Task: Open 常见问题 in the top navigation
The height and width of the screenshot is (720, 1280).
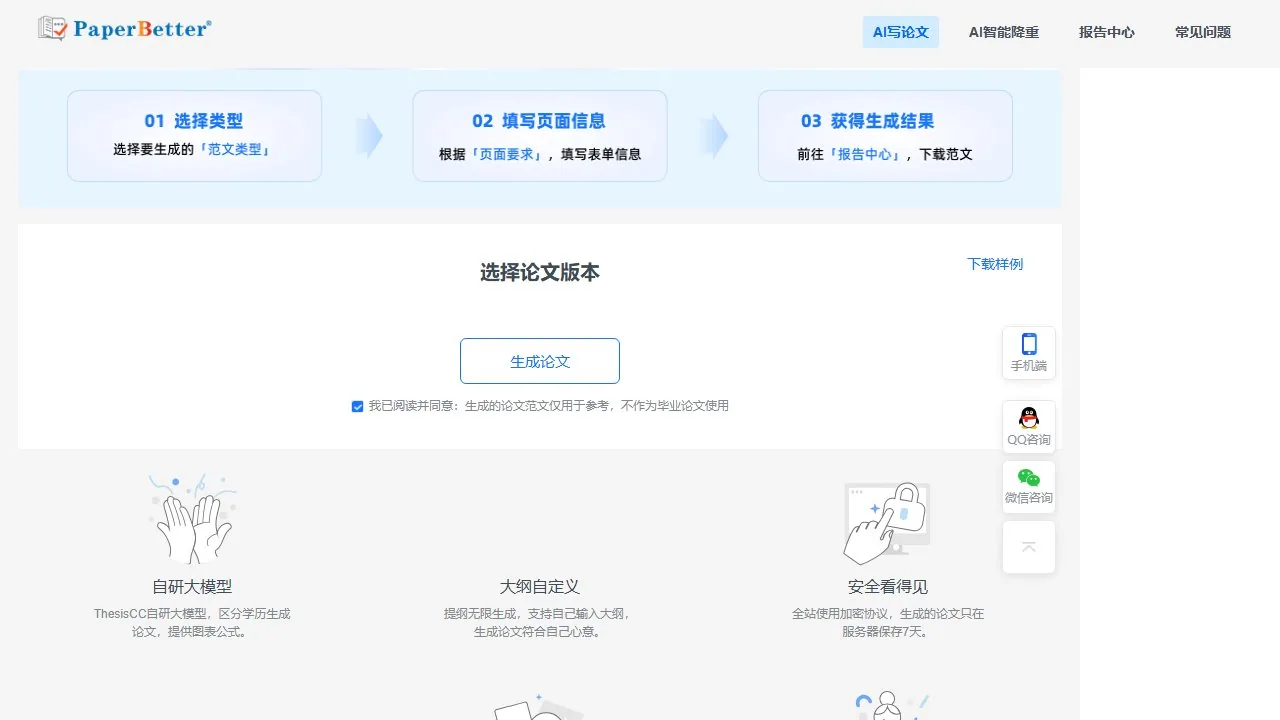Action: click(1203, 32)
